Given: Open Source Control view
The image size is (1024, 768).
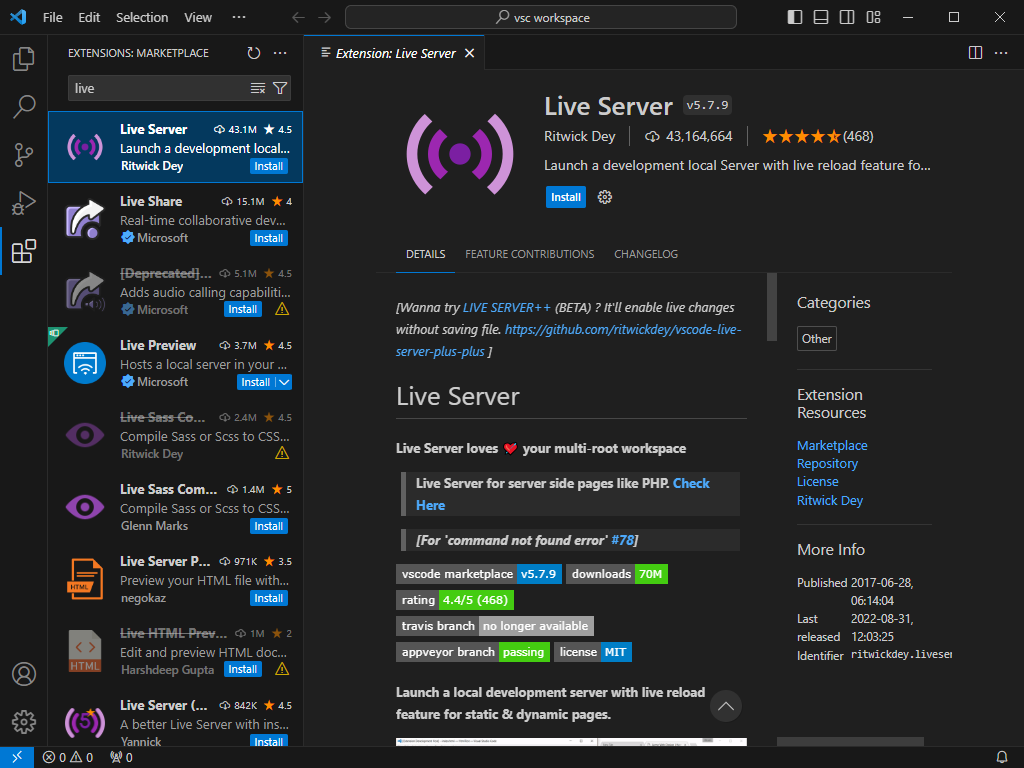Looking at the screenshot, I should coord(24,155).
